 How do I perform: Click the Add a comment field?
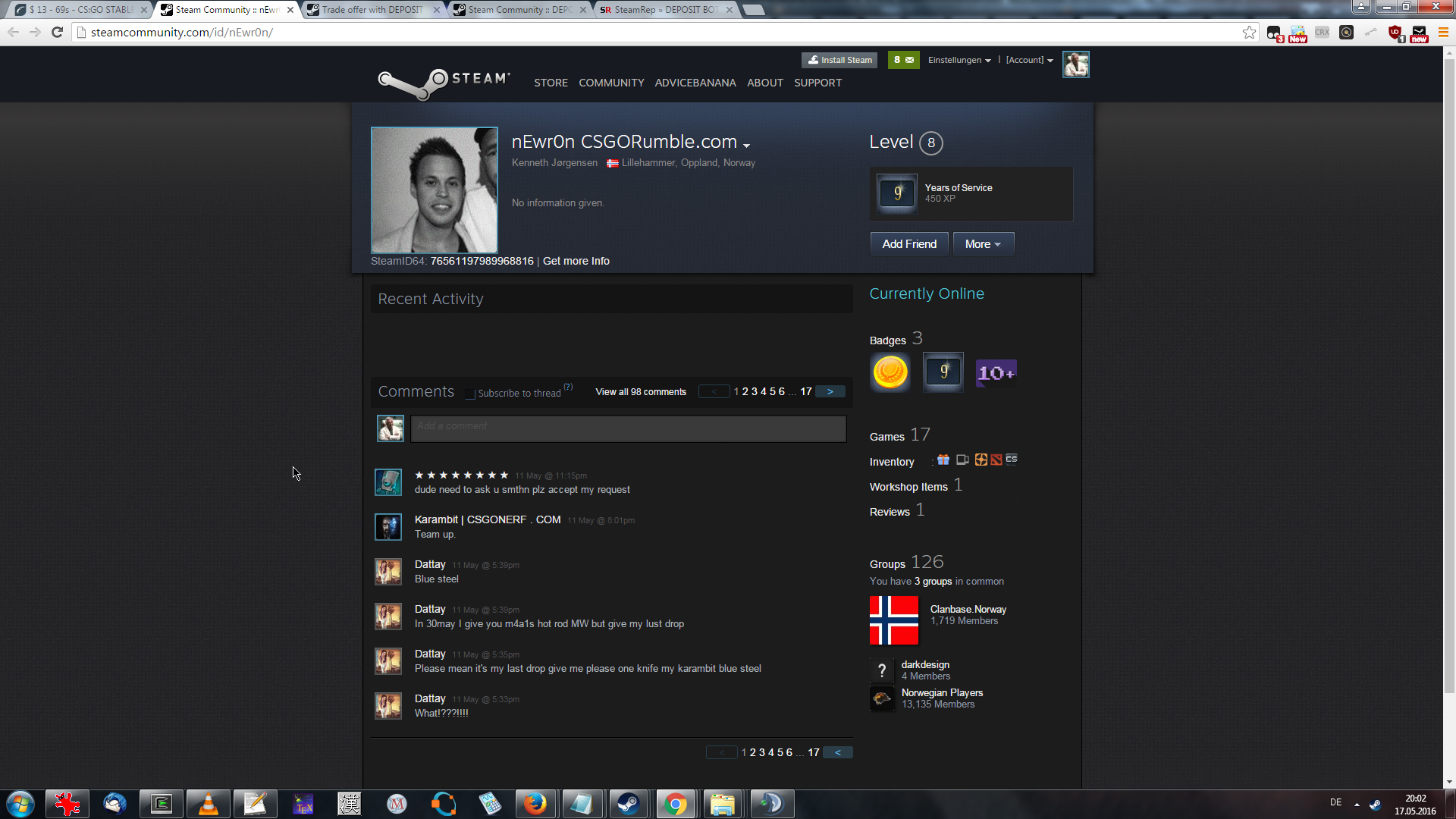pyautogui.click(x=628, y=428)
